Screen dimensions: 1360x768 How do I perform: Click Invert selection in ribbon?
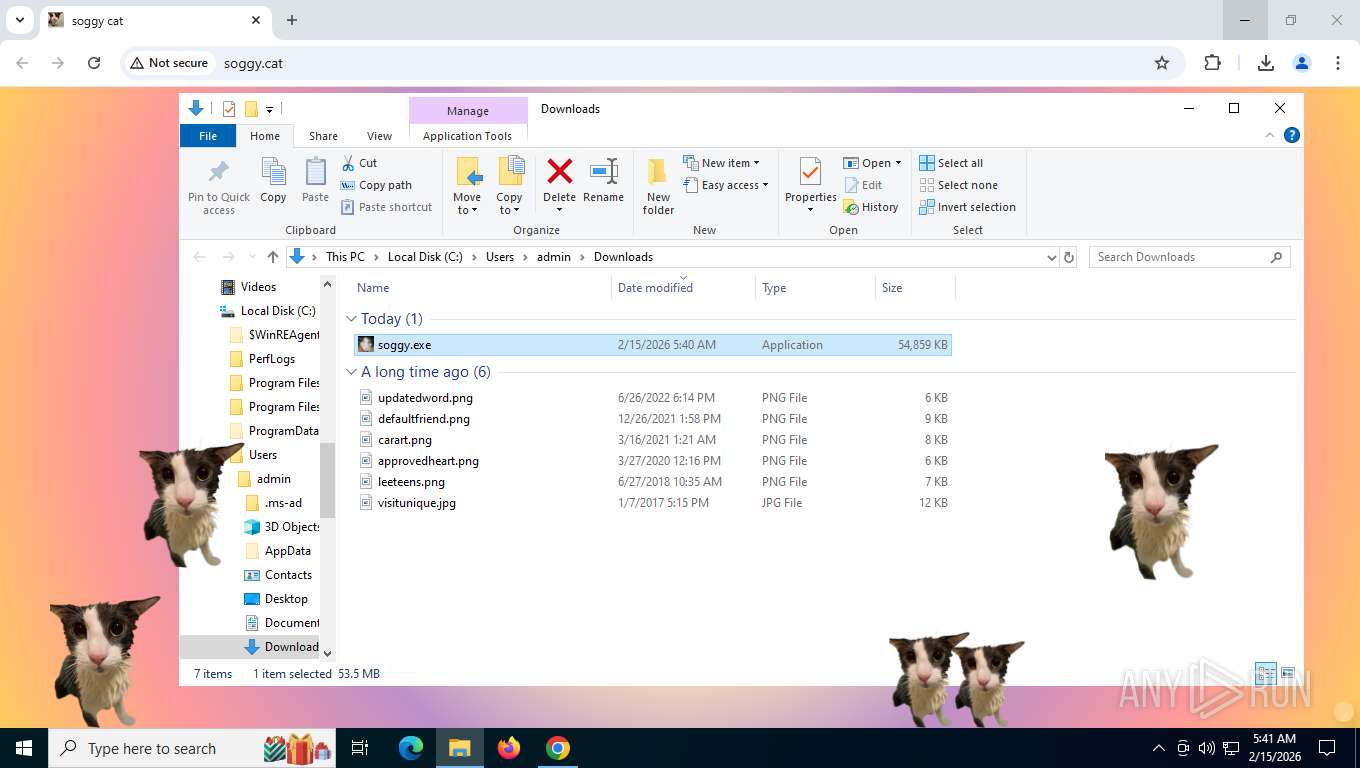[967, 207]
